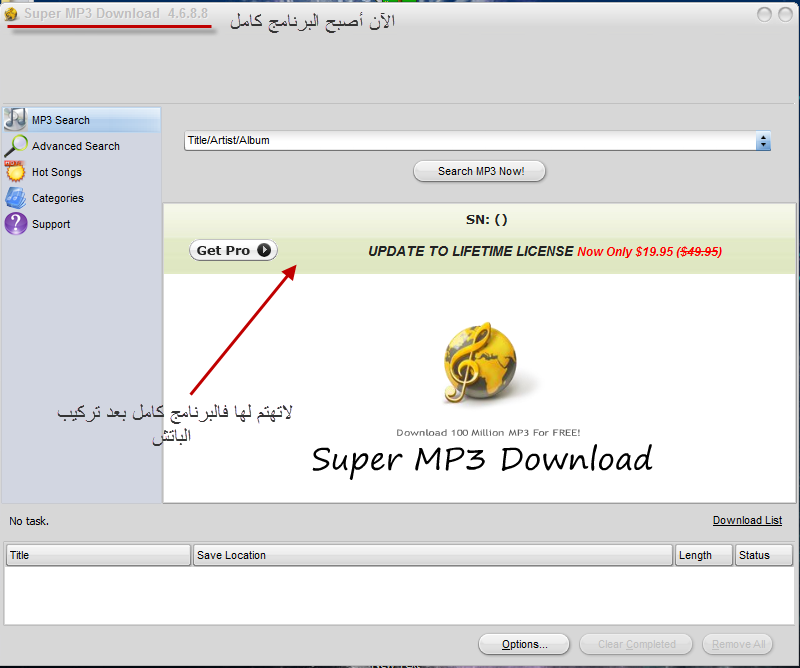Click the right round window control button

point(785,14)
